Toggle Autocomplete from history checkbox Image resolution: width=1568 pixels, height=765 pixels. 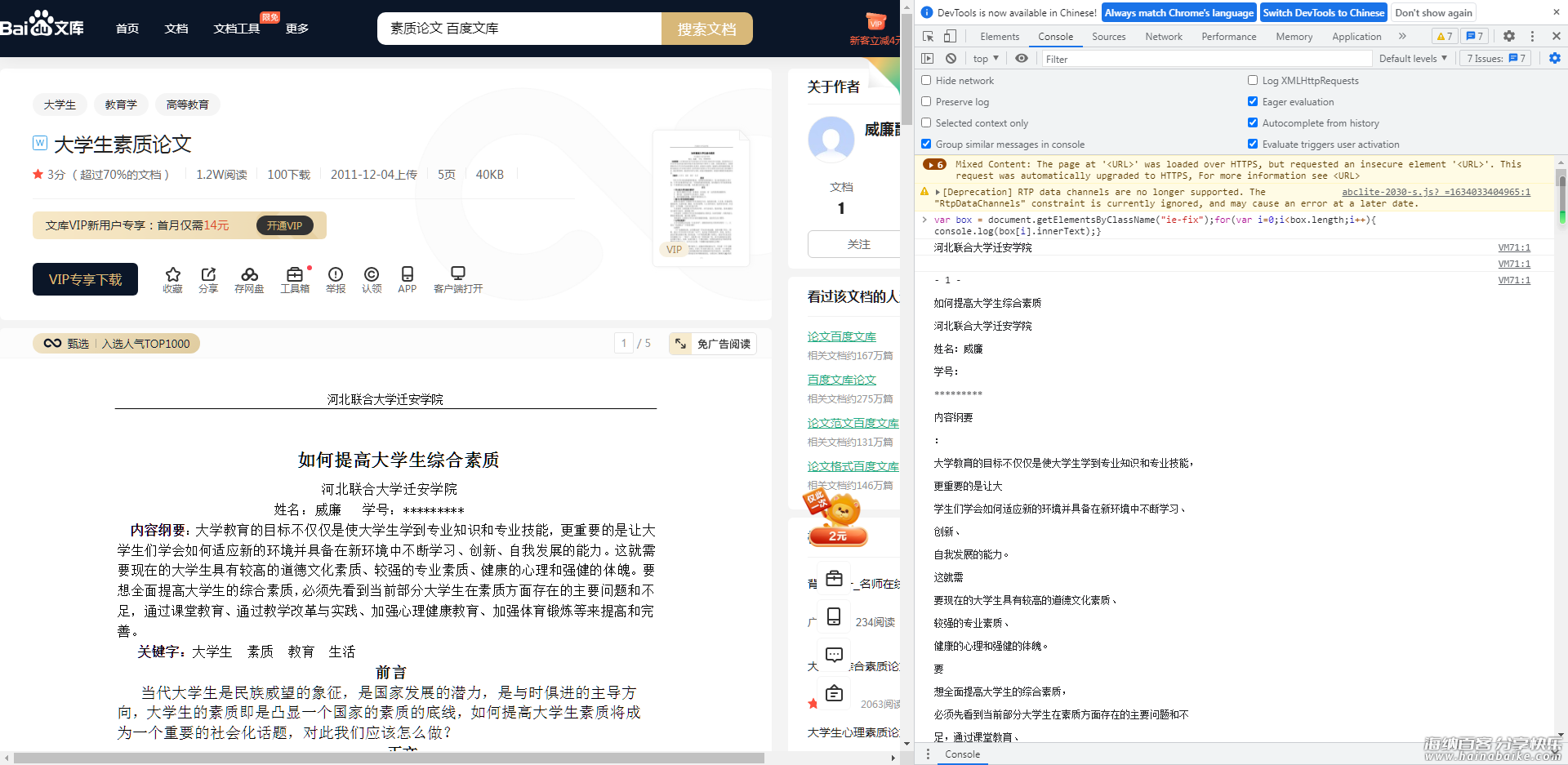pyautogui.click(x=1253, y=122)
